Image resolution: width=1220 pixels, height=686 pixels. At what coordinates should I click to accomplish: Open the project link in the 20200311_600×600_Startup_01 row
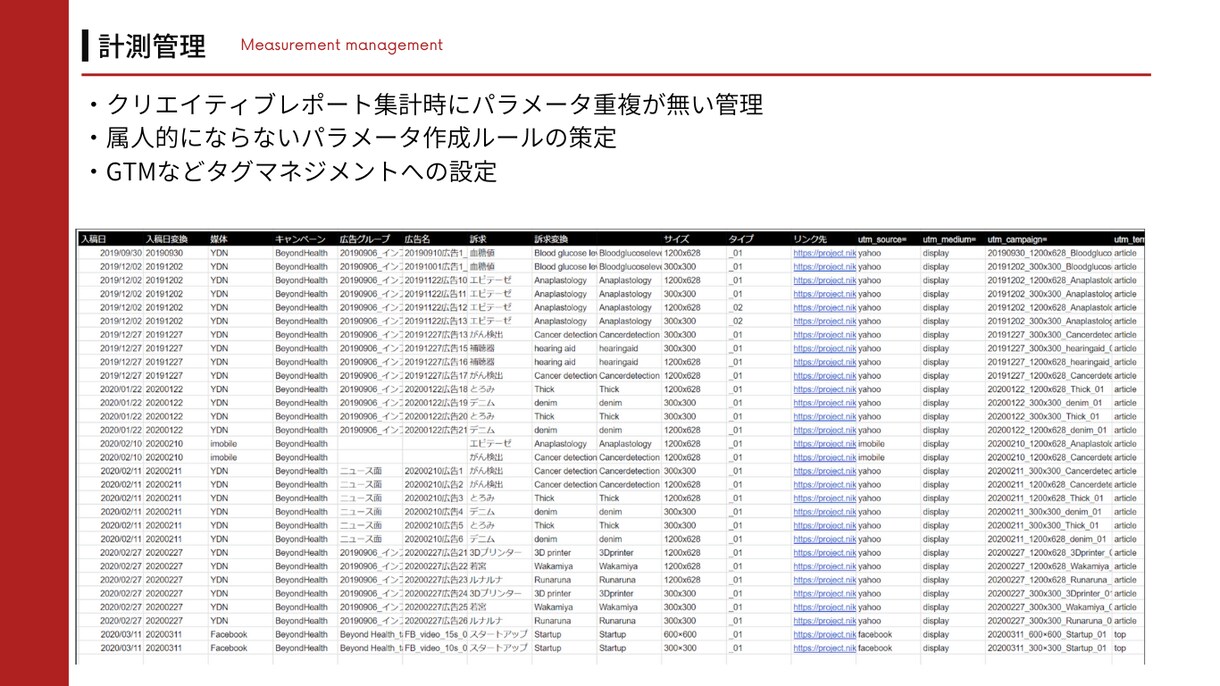point(825,634)
